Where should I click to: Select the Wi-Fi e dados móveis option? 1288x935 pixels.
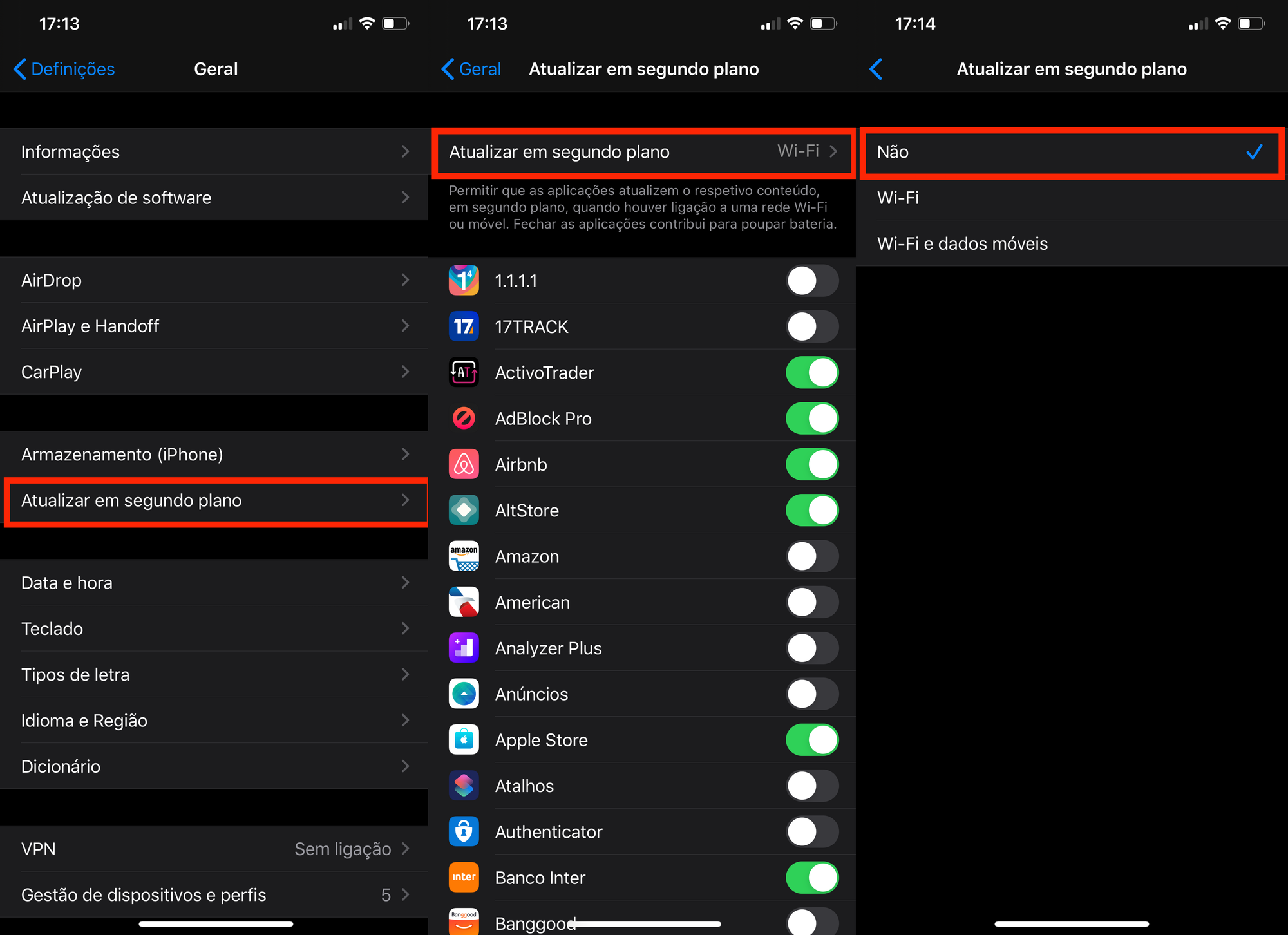pyautogui.click(x=1072, y=243)
